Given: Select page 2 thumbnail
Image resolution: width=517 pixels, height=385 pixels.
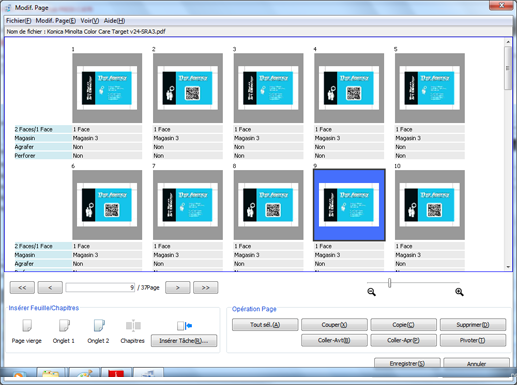Looking at the screenshot, I should [188, 88].
